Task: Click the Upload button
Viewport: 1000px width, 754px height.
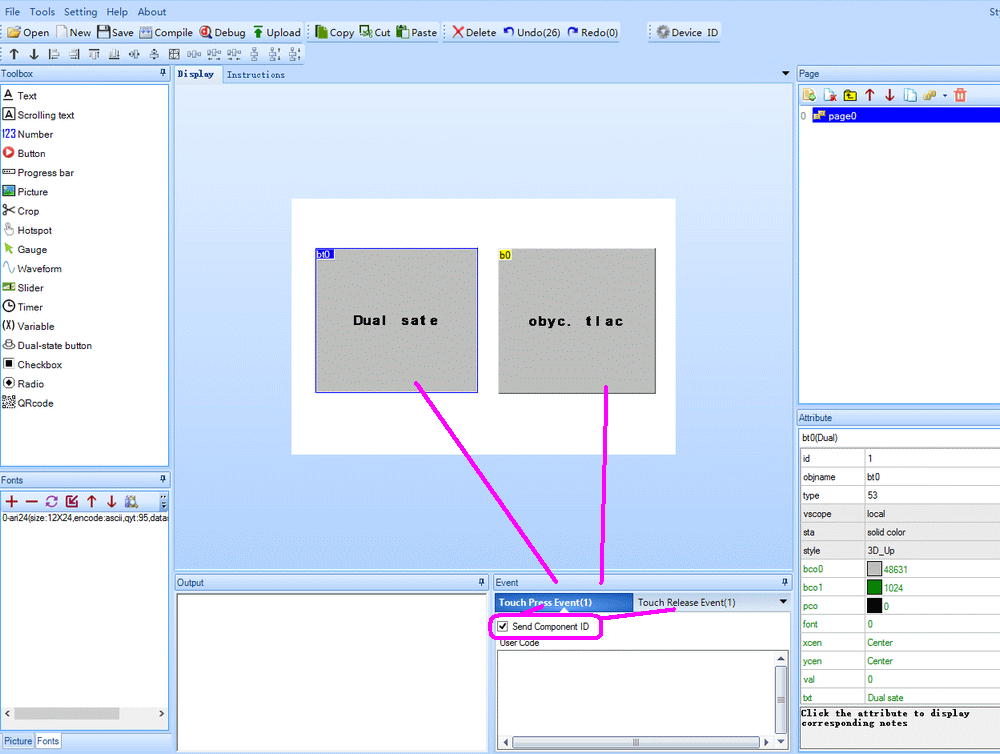Action: [x=276, y=32]
